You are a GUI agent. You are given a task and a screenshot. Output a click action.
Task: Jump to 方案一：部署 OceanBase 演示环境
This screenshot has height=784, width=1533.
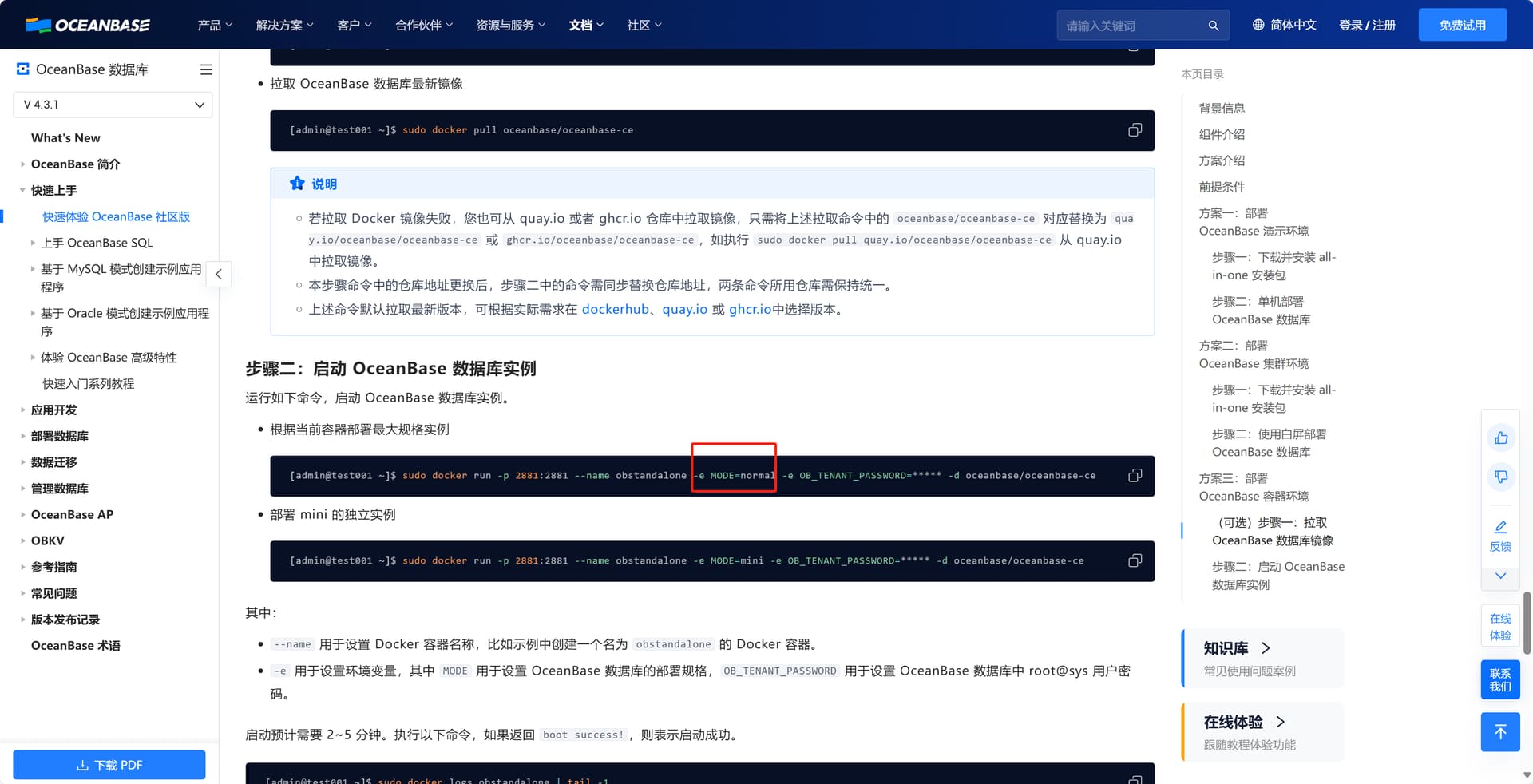(1254, 222)
